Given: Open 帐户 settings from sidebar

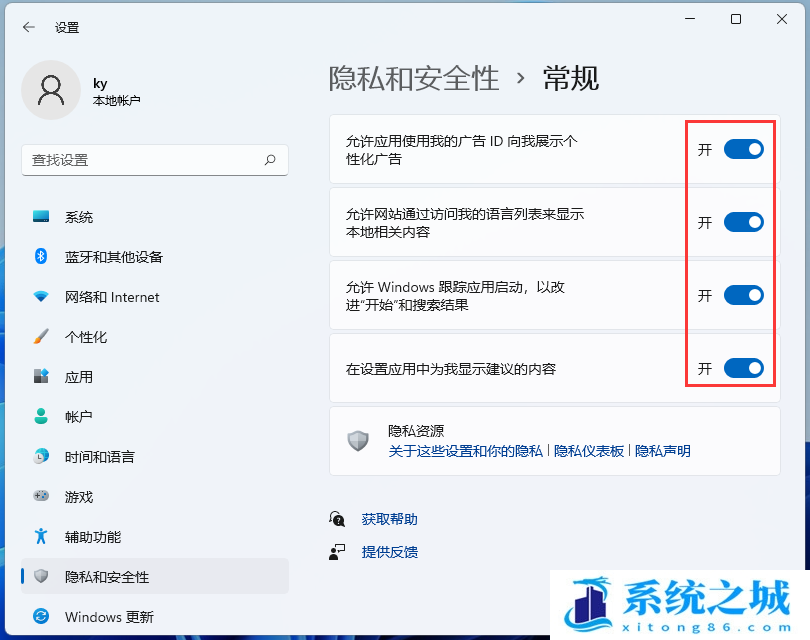Looking at the screenshot, I should coord(79,417).
